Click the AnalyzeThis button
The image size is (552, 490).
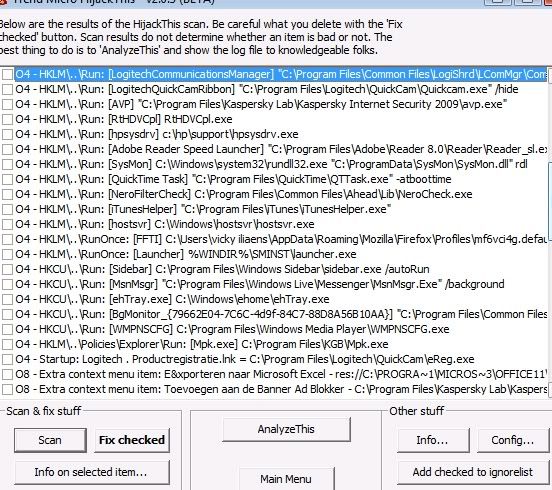pyautogui.click(x=286, y=429)
